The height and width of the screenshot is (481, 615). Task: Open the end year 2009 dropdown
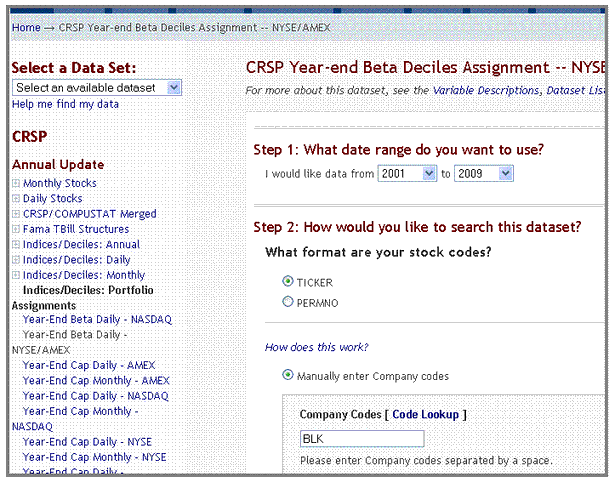point(484,173)
